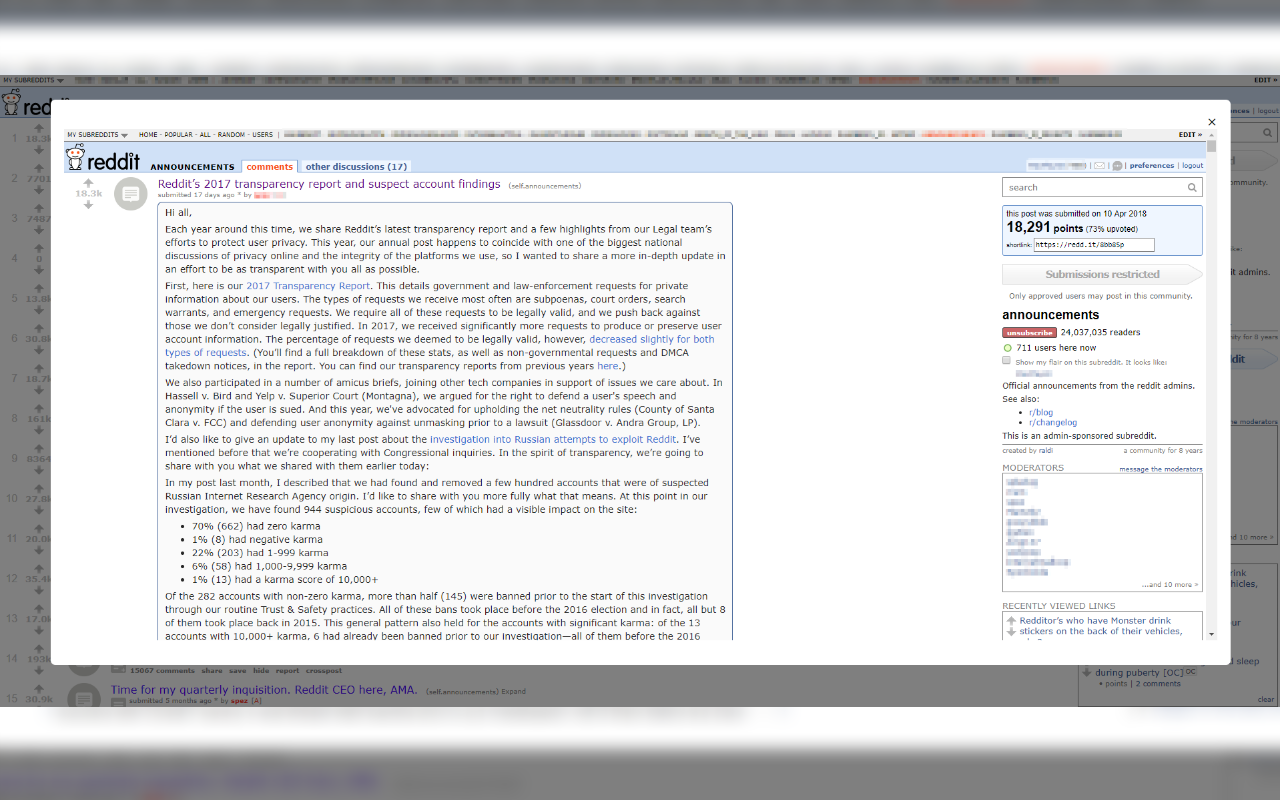Close the popup with the X icon
Viewport: 1280px width, 800px height.
click(x=1212, y=122)
